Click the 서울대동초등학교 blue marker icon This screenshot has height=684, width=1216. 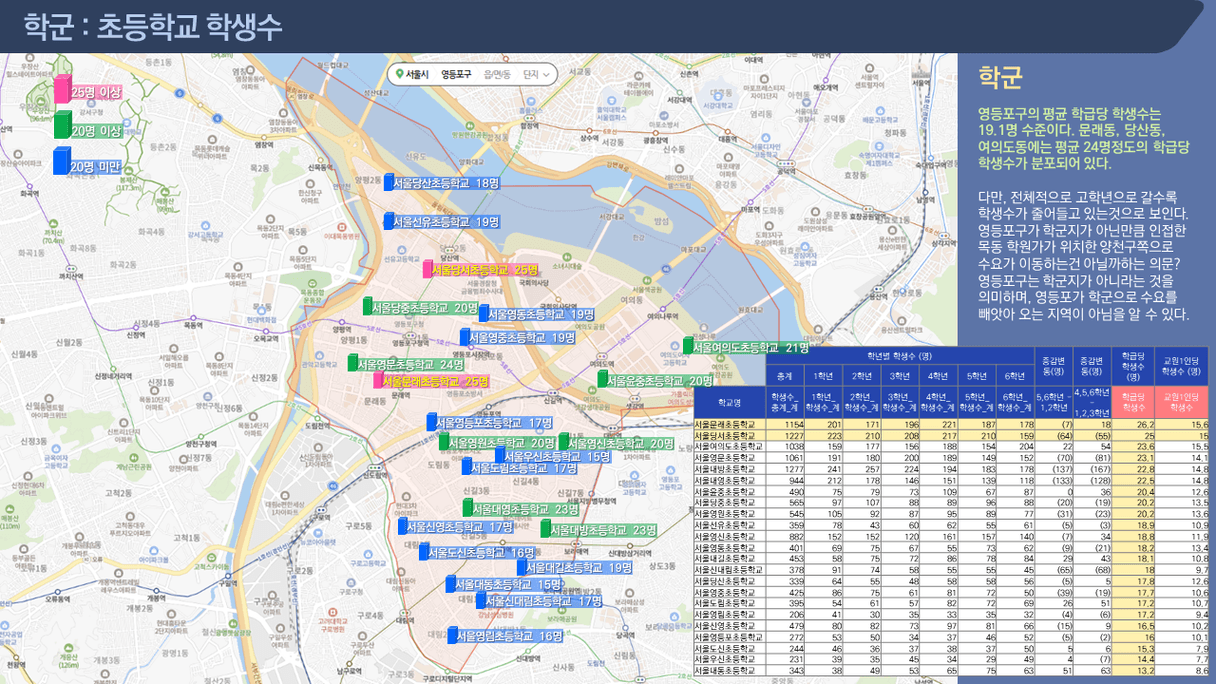pyautogui.click(x=451, y=583)
